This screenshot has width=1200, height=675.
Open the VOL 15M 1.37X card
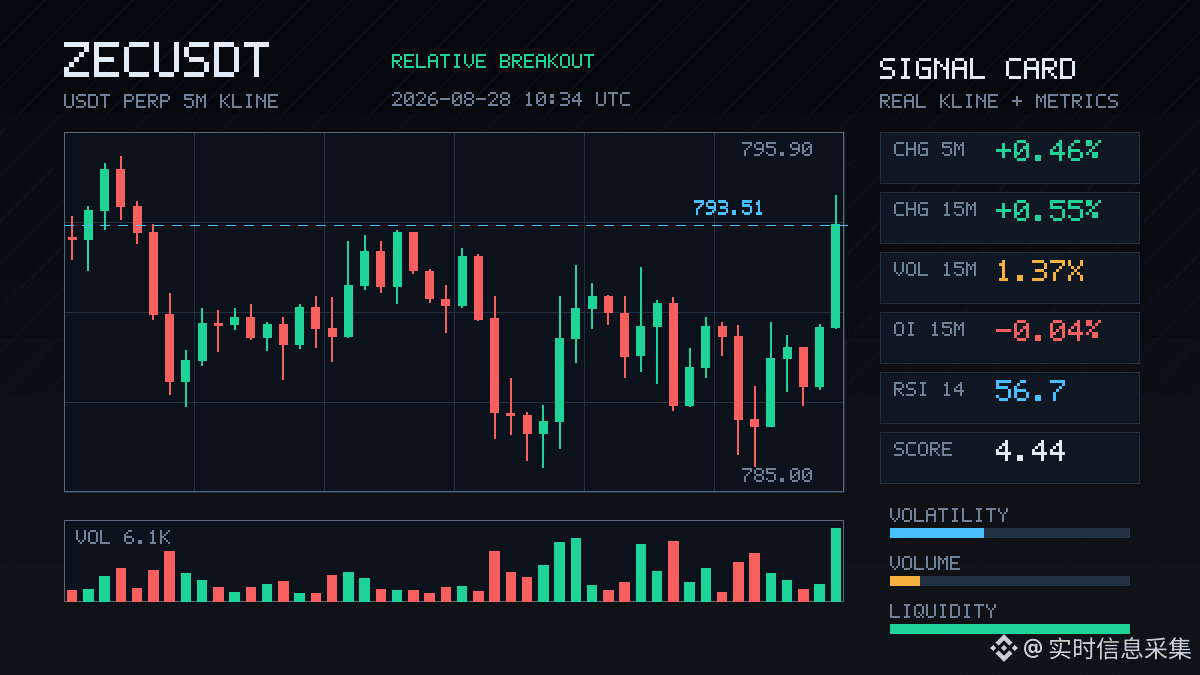[x=1009, y=278]
